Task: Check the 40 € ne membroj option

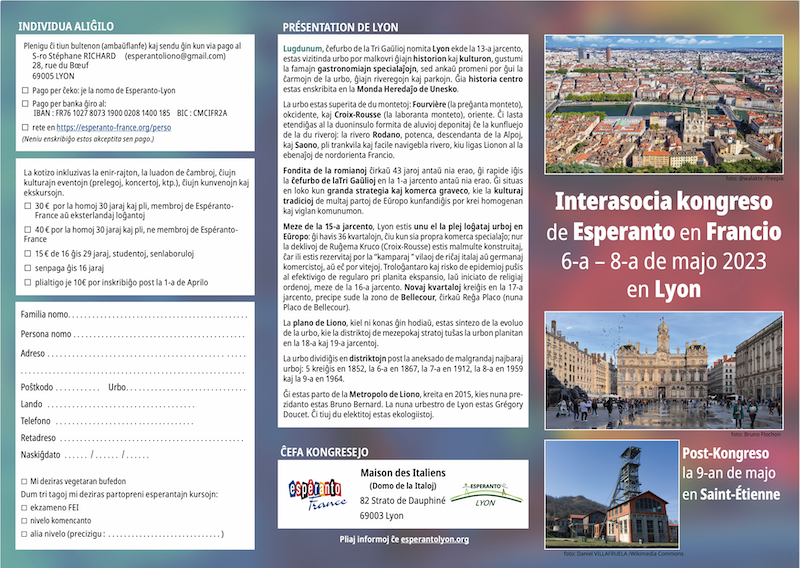Action: [x=28, y=230]
